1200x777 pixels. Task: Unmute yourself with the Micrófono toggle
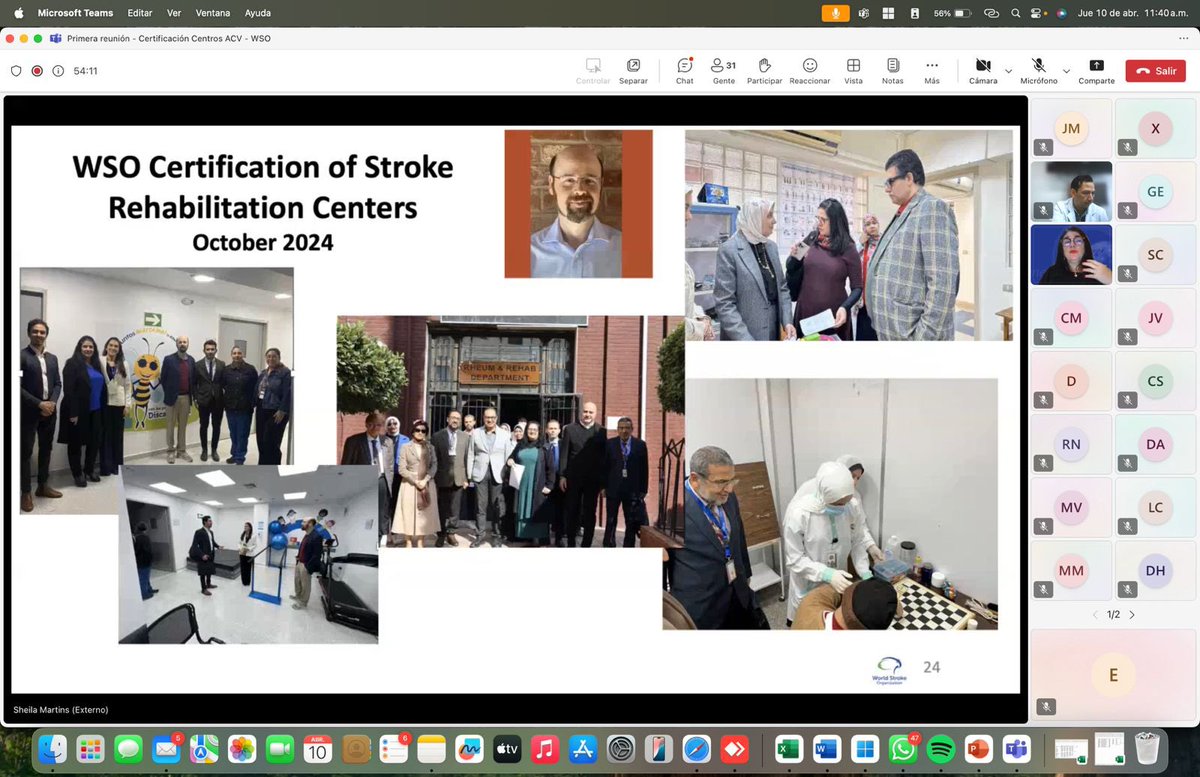pyautogui.click(x=1038, y=70)
